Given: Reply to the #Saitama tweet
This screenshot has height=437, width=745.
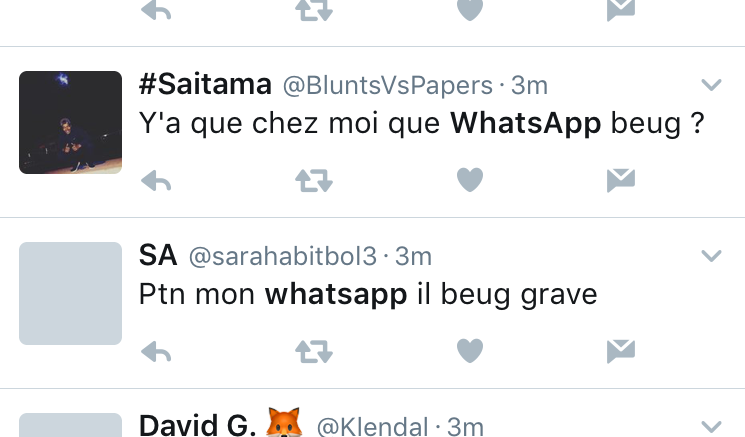Looking at the screenshot, I should pos(156,180).
